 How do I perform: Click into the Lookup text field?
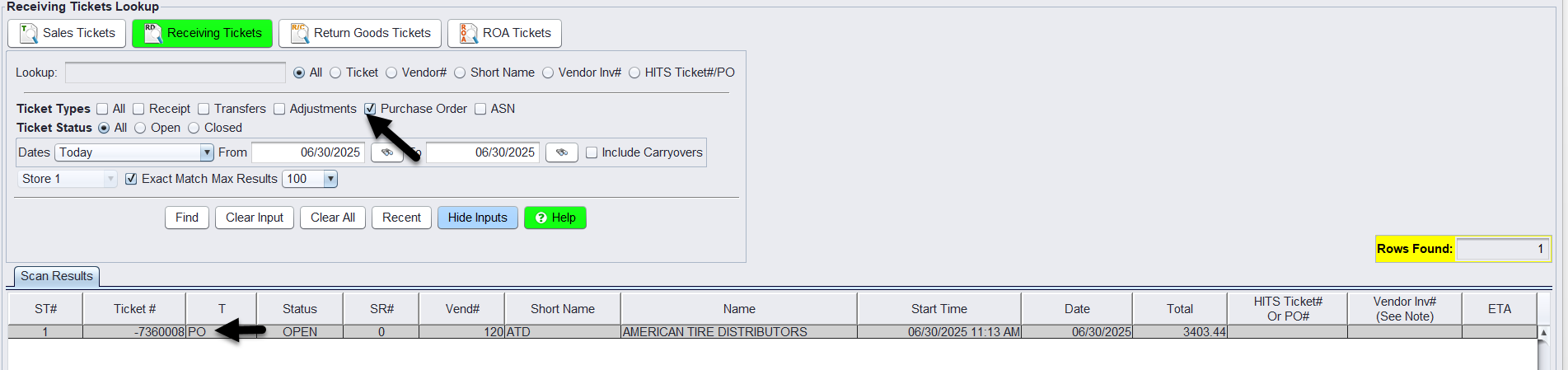tap(176, 73)
